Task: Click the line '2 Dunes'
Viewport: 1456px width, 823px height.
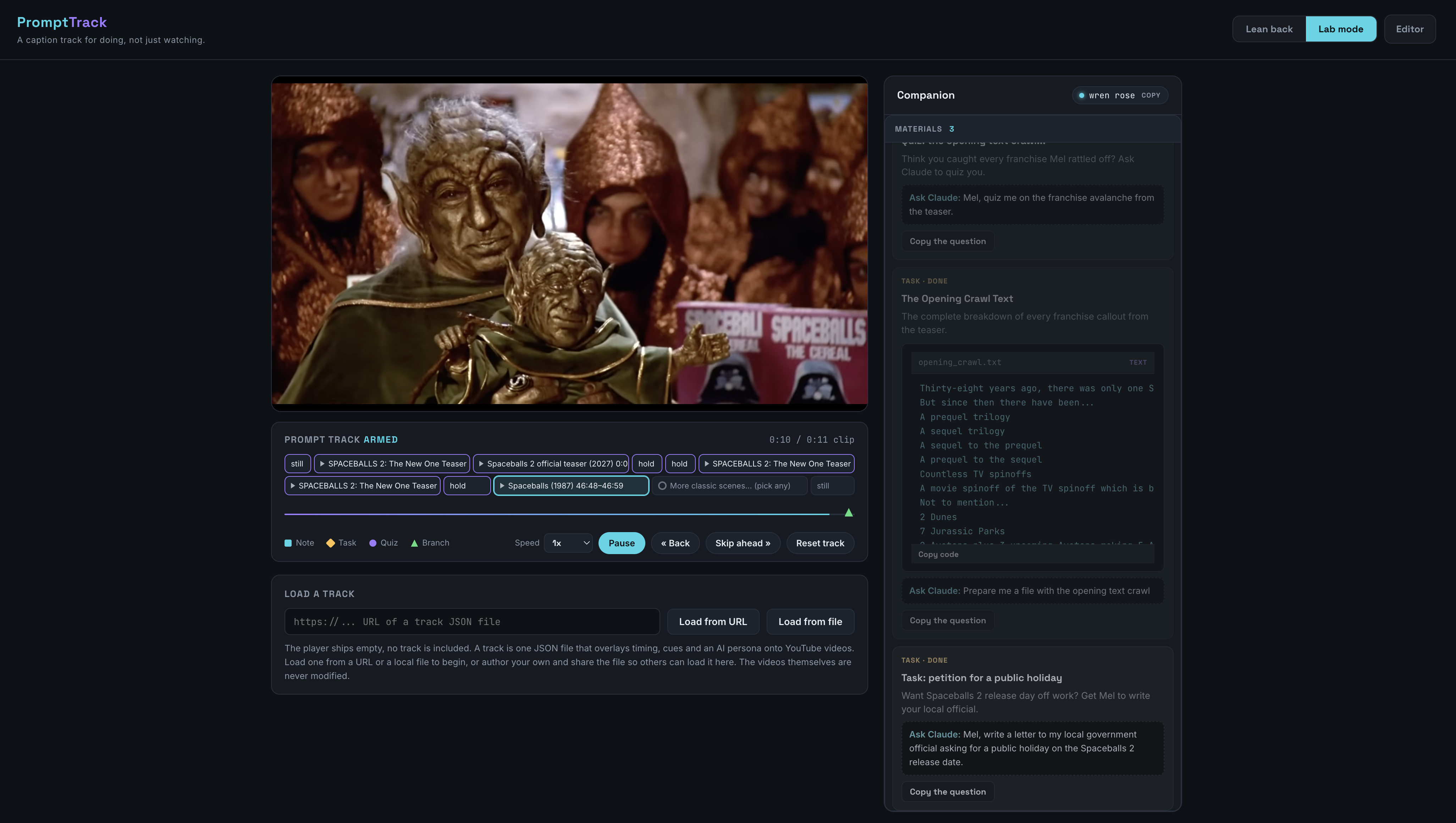Action: point(938,517)
